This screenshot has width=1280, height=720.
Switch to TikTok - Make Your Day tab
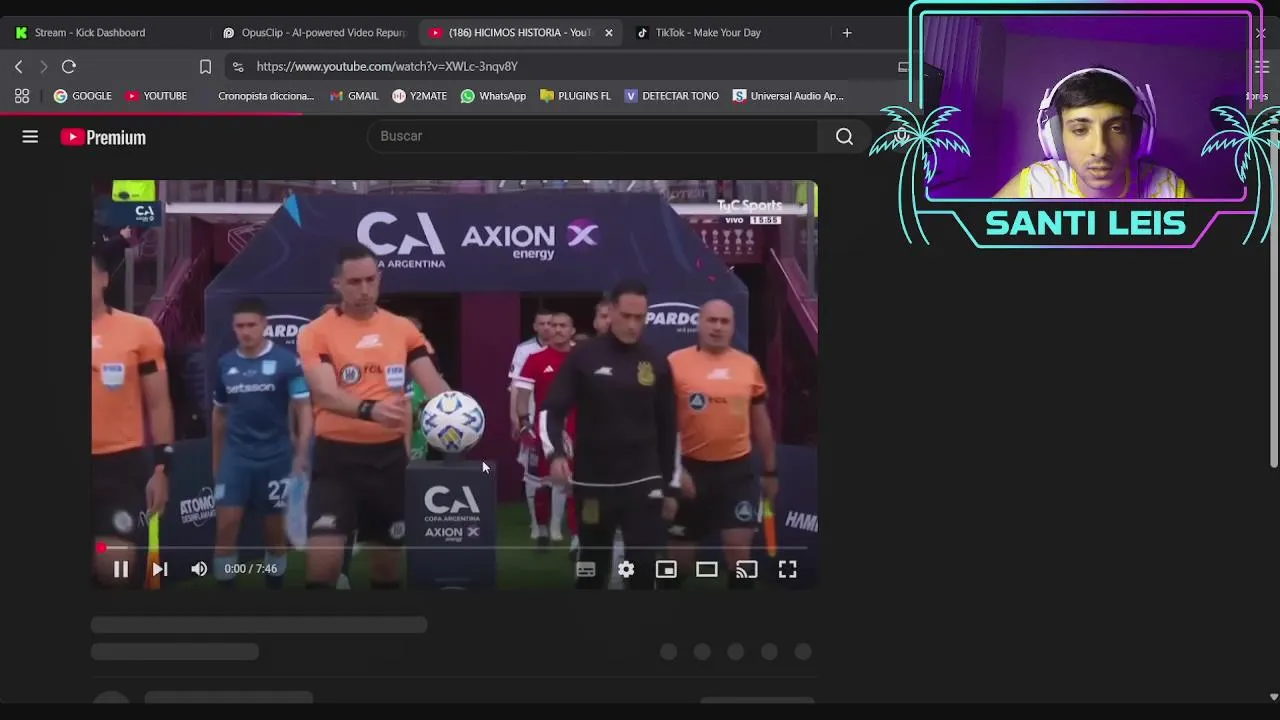click(x=708, y=33)
